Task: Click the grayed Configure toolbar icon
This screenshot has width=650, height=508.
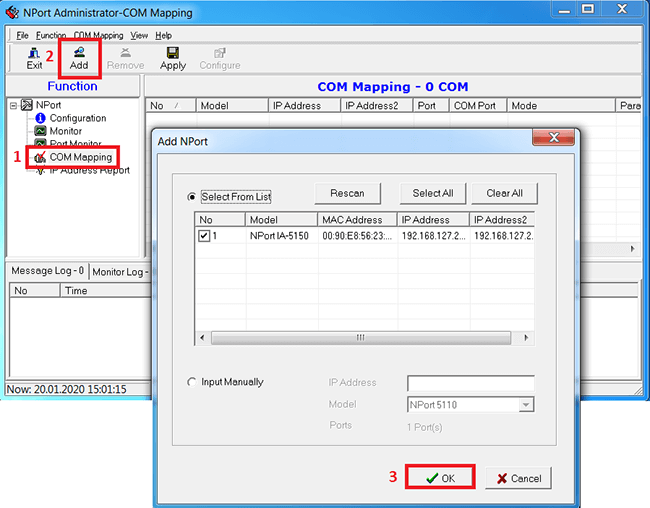Action: pyautogui.click(x=220, y=58)
